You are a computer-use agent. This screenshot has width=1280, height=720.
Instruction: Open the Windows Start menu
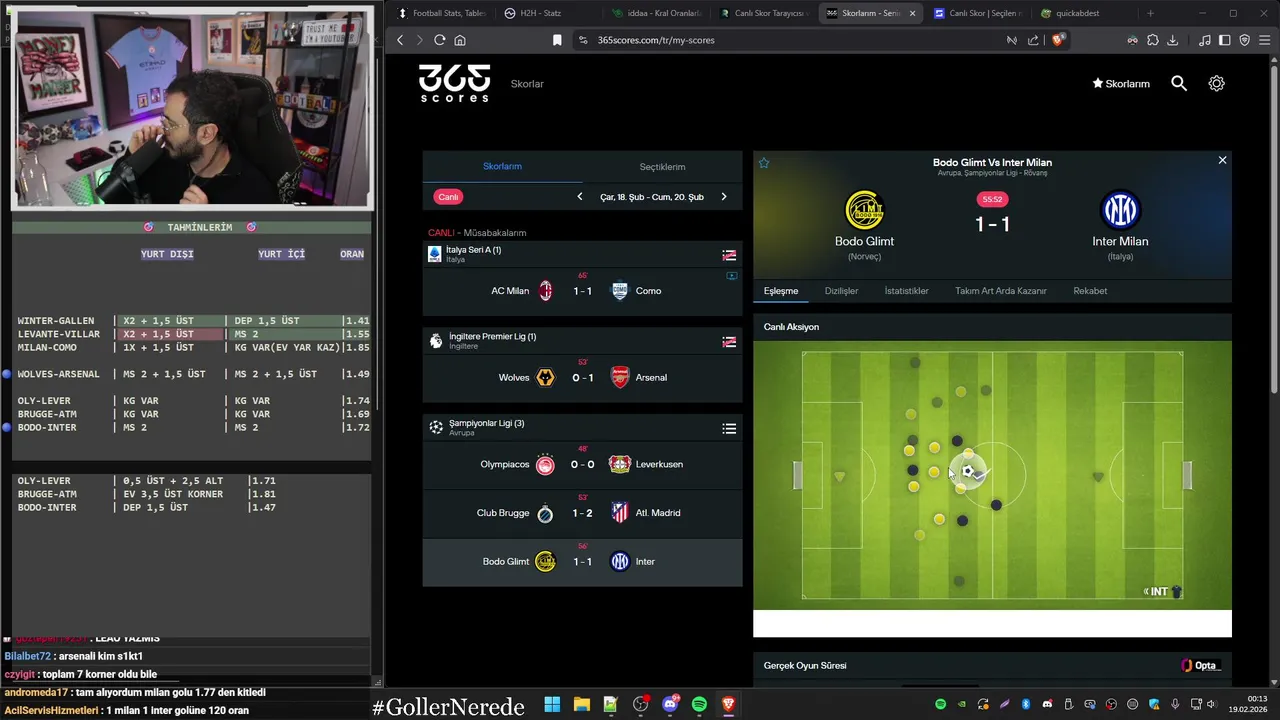click(552, 705)
